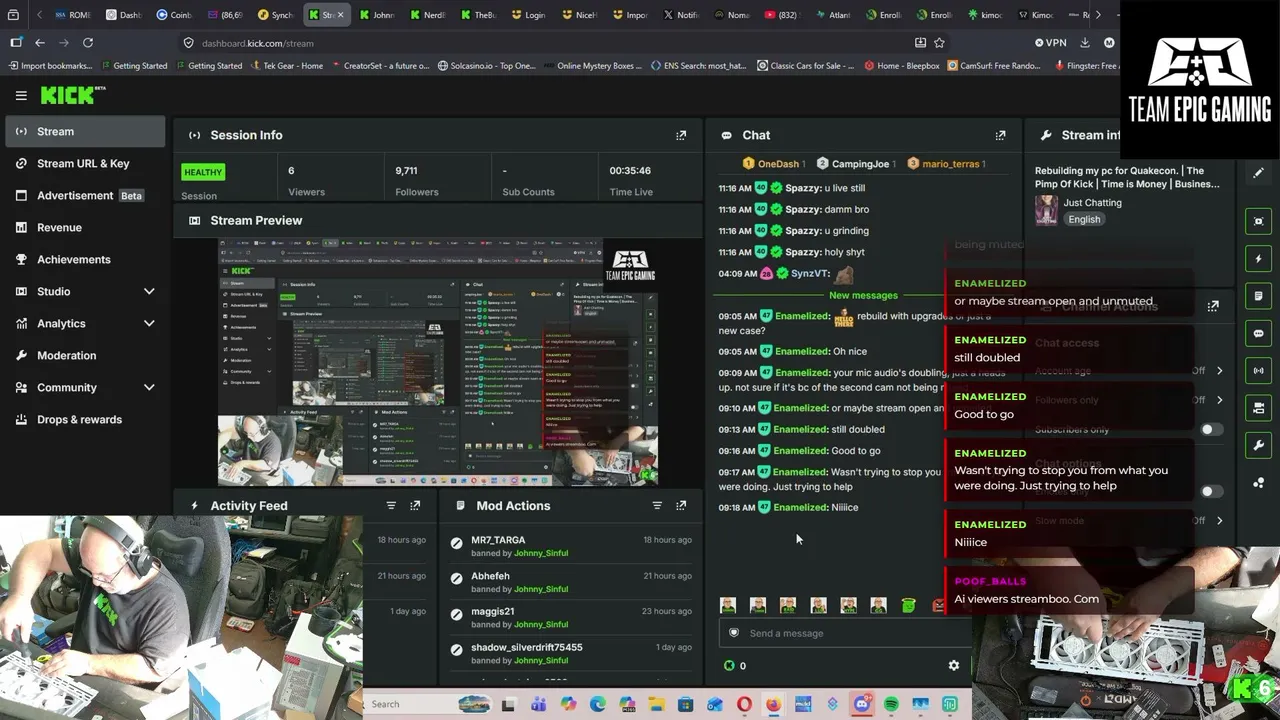The width and height of the screenshot is (1280, 720).
Task: Click the 'maggis21' ban entry
Action: [573, 618]
